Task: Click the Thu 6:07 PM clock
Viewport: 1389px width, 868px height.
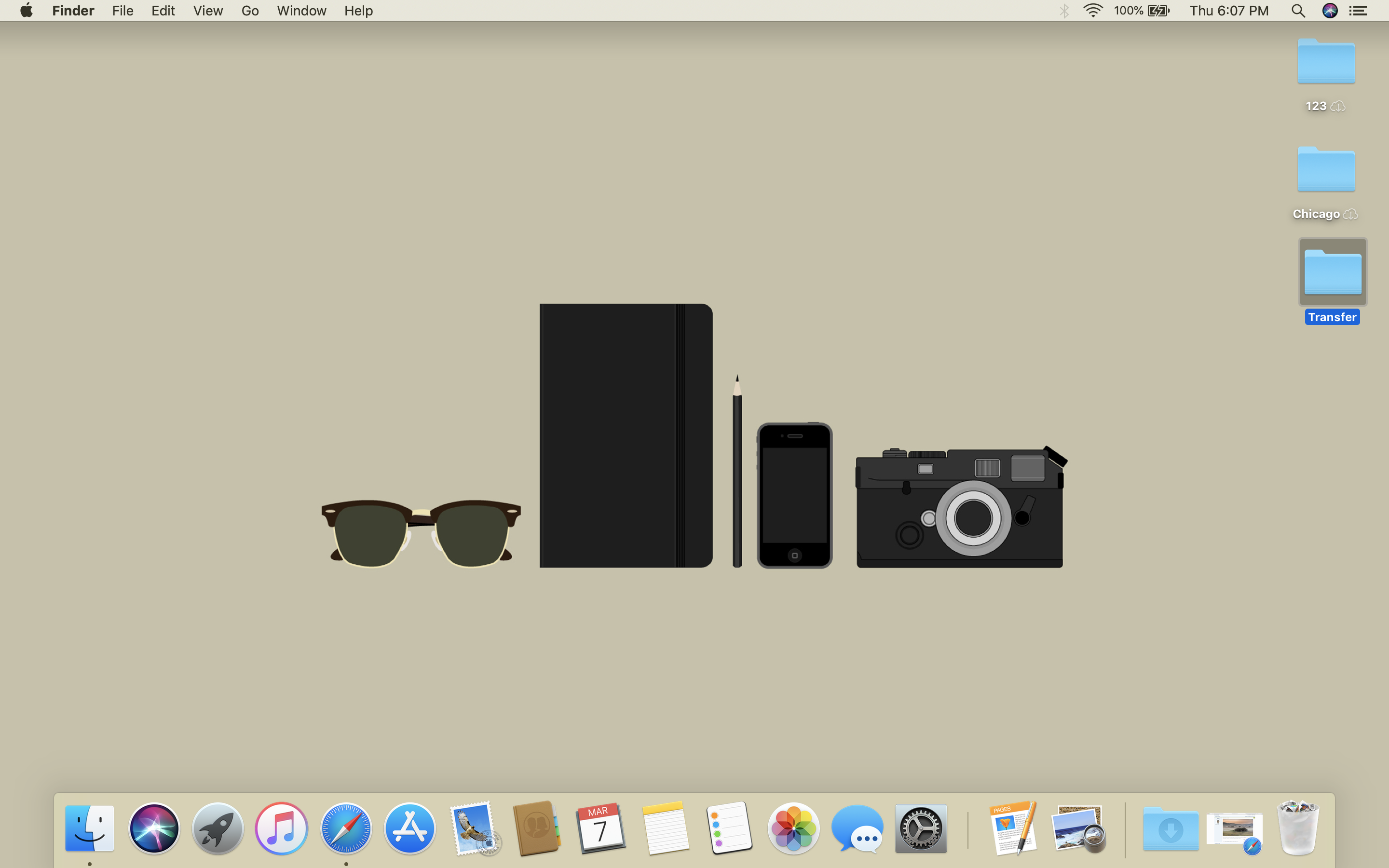Action: coord(1229,11)
